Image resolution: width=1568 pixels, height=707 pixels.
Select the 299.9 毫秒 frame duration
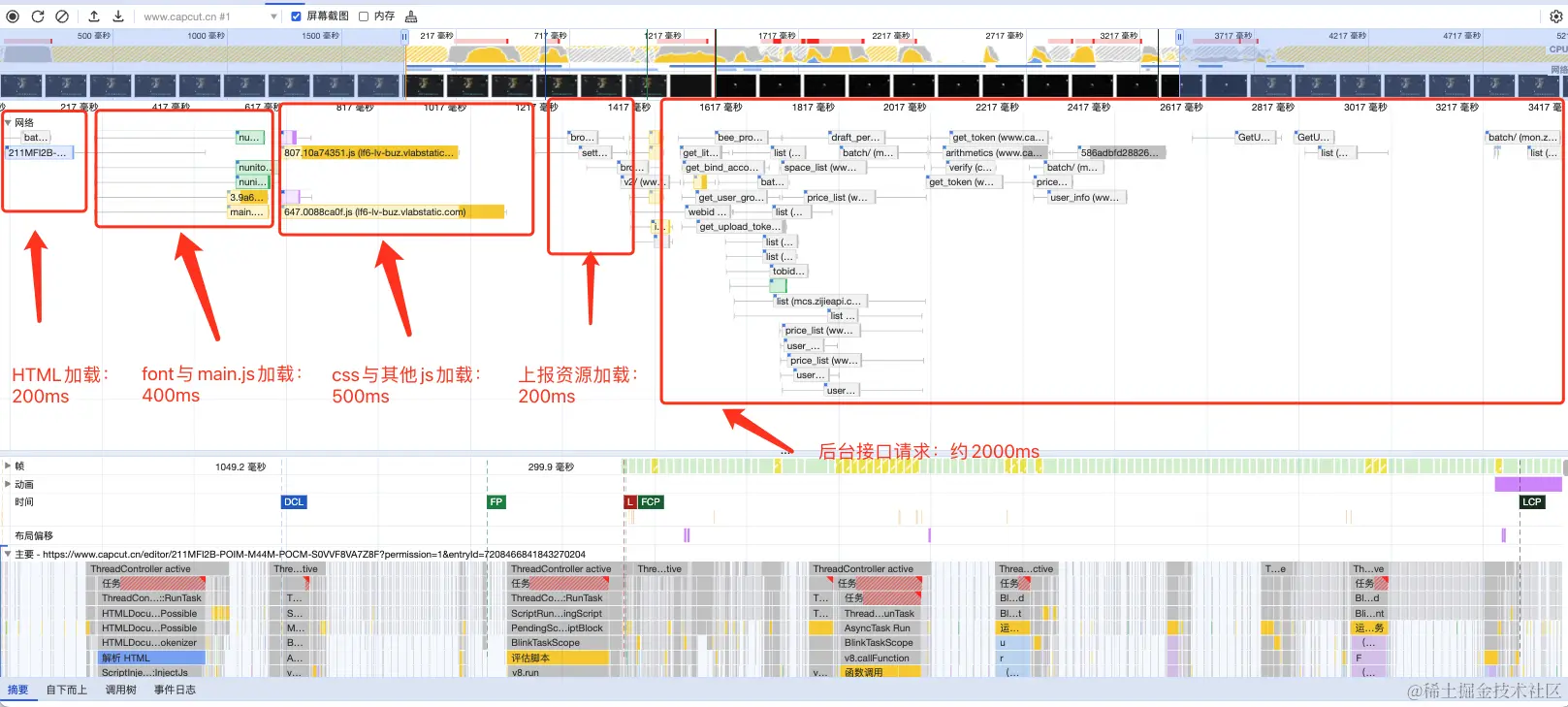[x=551, y=467]
